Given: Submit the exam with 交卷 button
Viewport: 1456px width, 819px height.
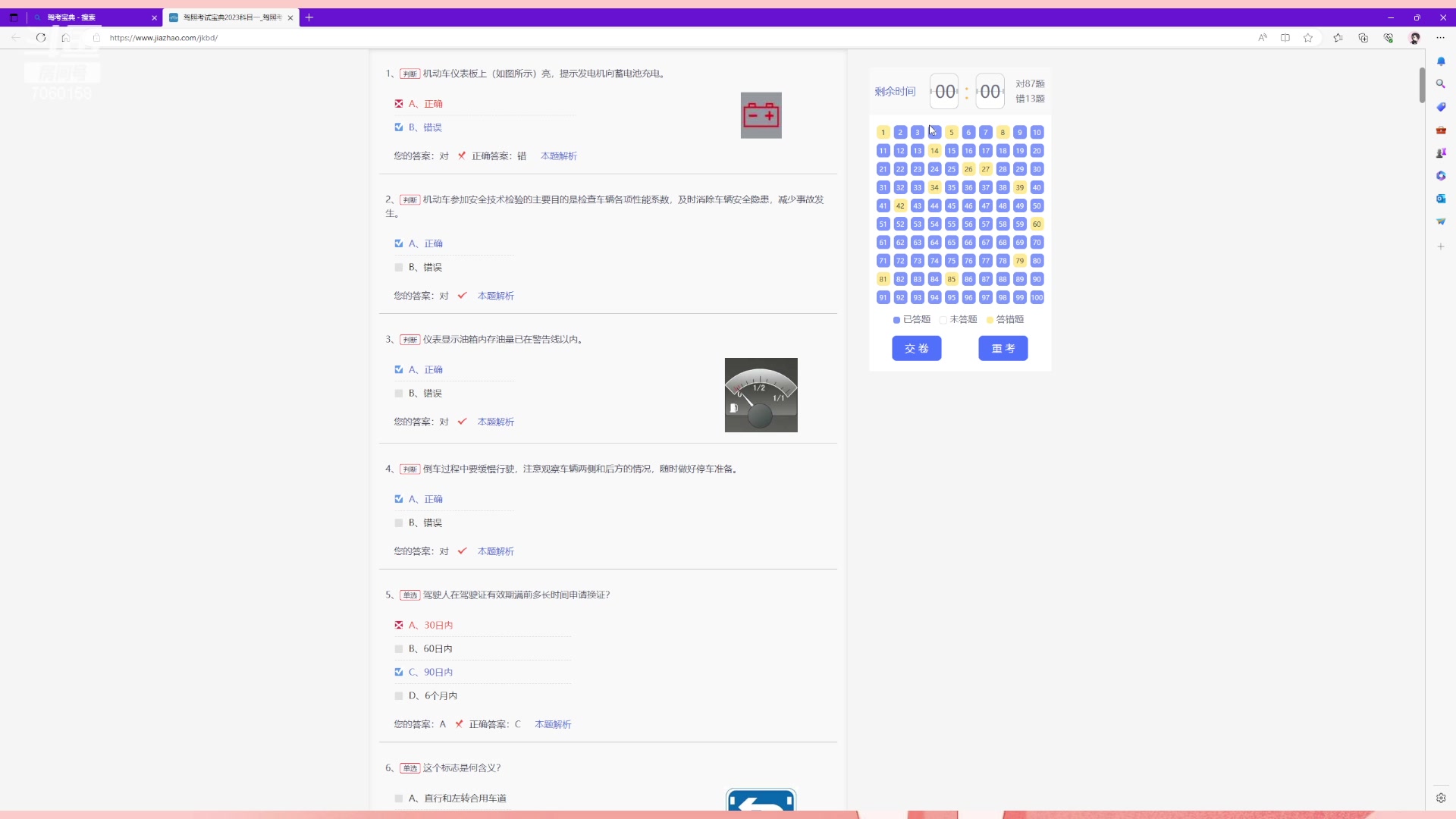Looking at the screenshot, I should click(x=916, y=348).
